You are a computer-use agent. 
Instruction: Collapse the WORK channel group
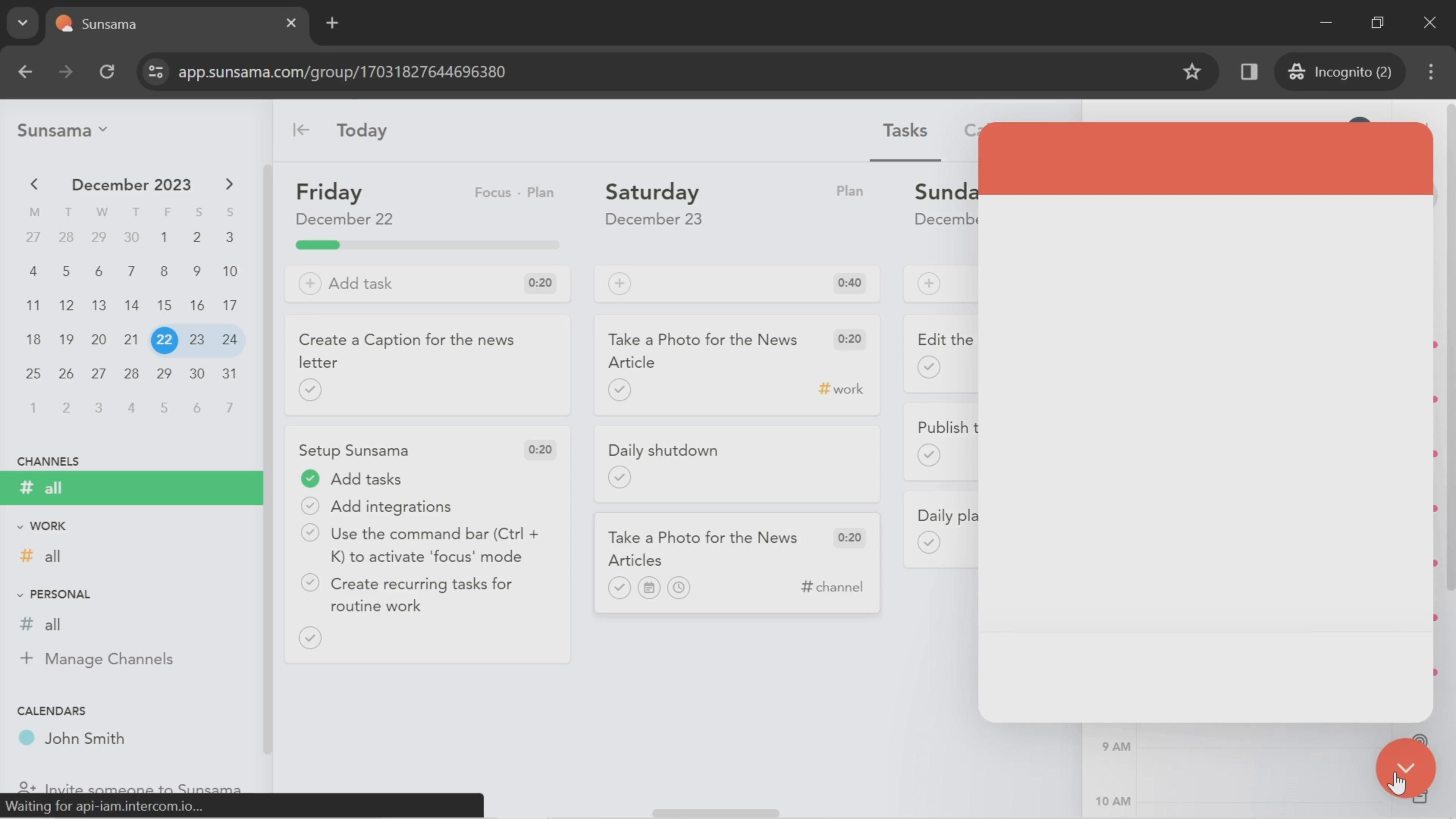[x=20, y=526]
